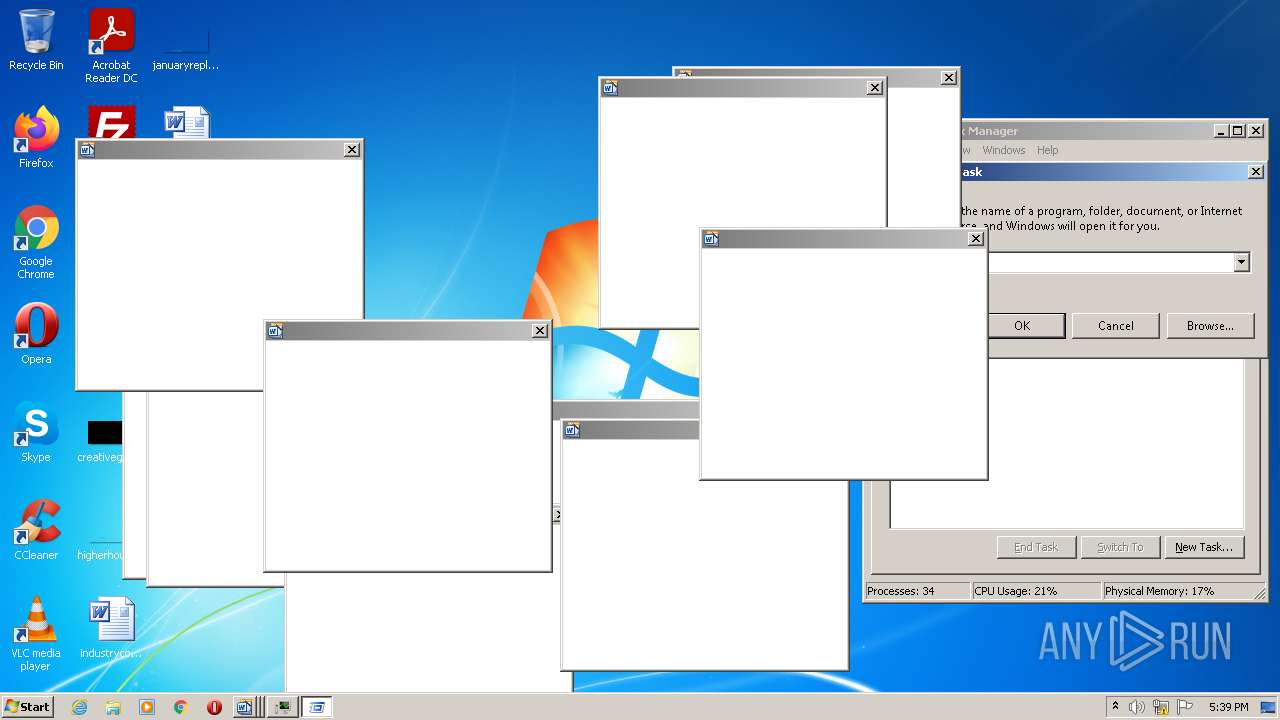Open the Recycle Bin desktop icon
This screenshot has height=720, width=1280.
click(36, 40)
